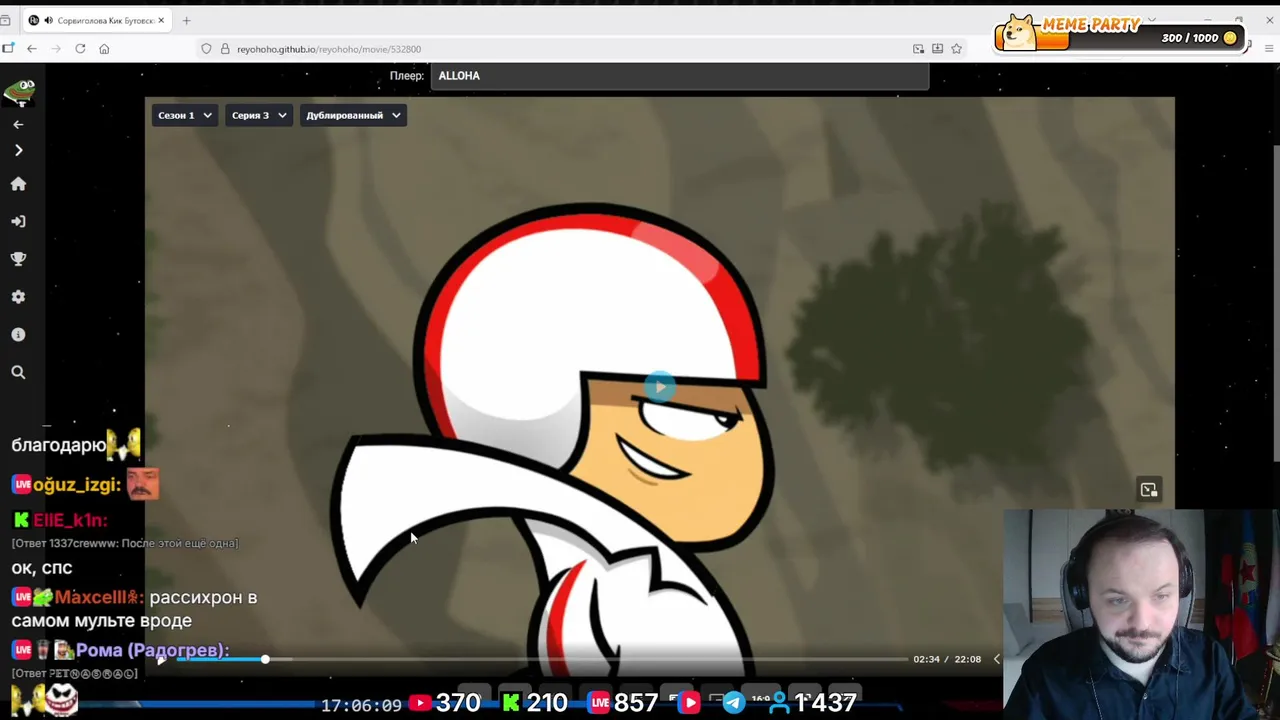This screenshot has height=720, width=1280.
Task: Open the Серия 3 episode dropdown
Action: (x=259, y=115)
